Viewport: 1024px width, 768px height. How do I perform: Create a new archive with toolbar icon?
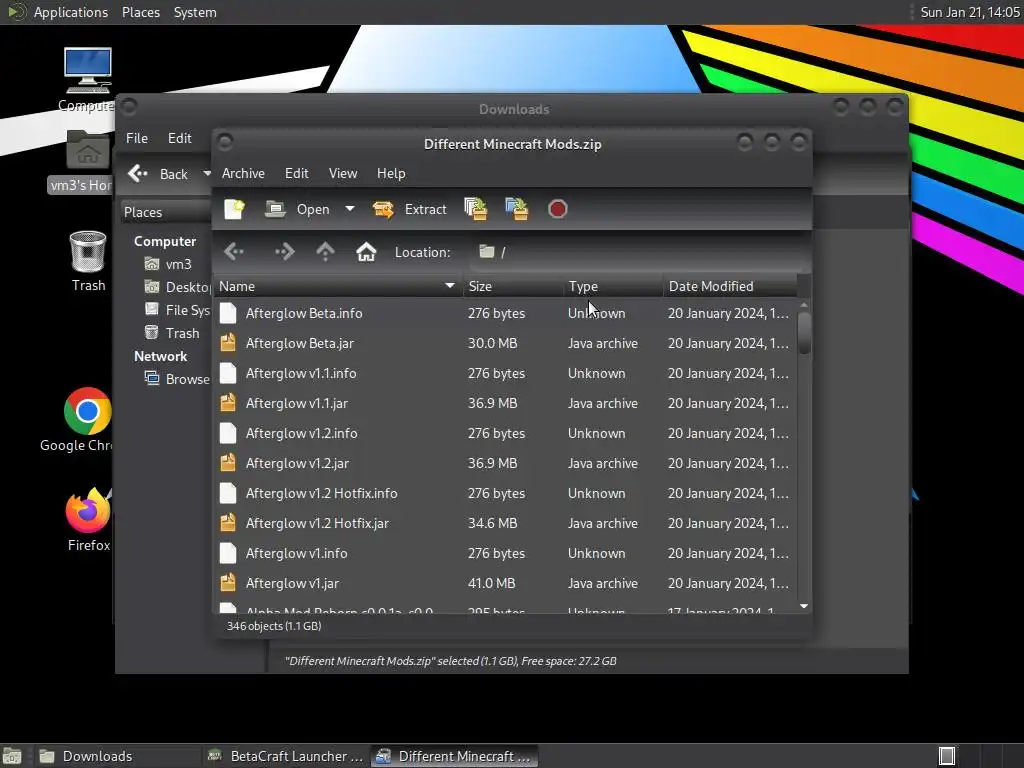point(234,209)
